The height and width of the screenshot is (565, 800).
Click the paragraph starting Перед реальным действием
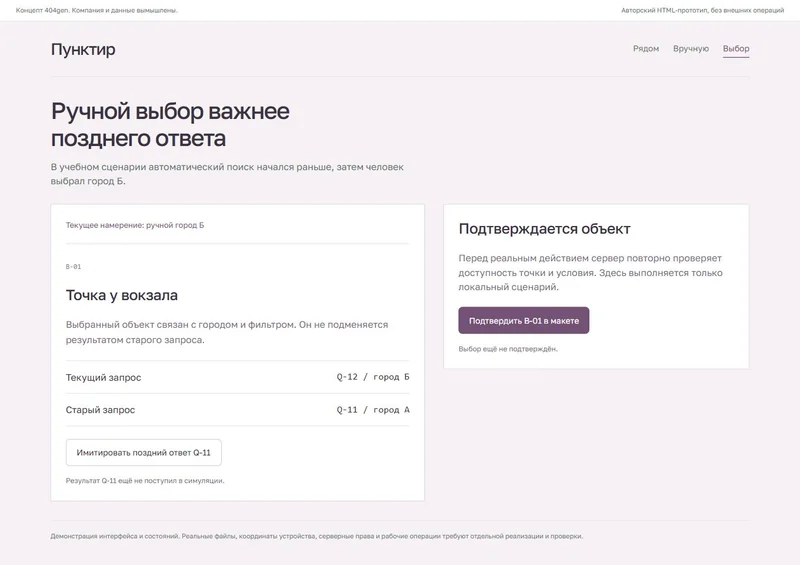pyautogui.click(x=590, y=273)
